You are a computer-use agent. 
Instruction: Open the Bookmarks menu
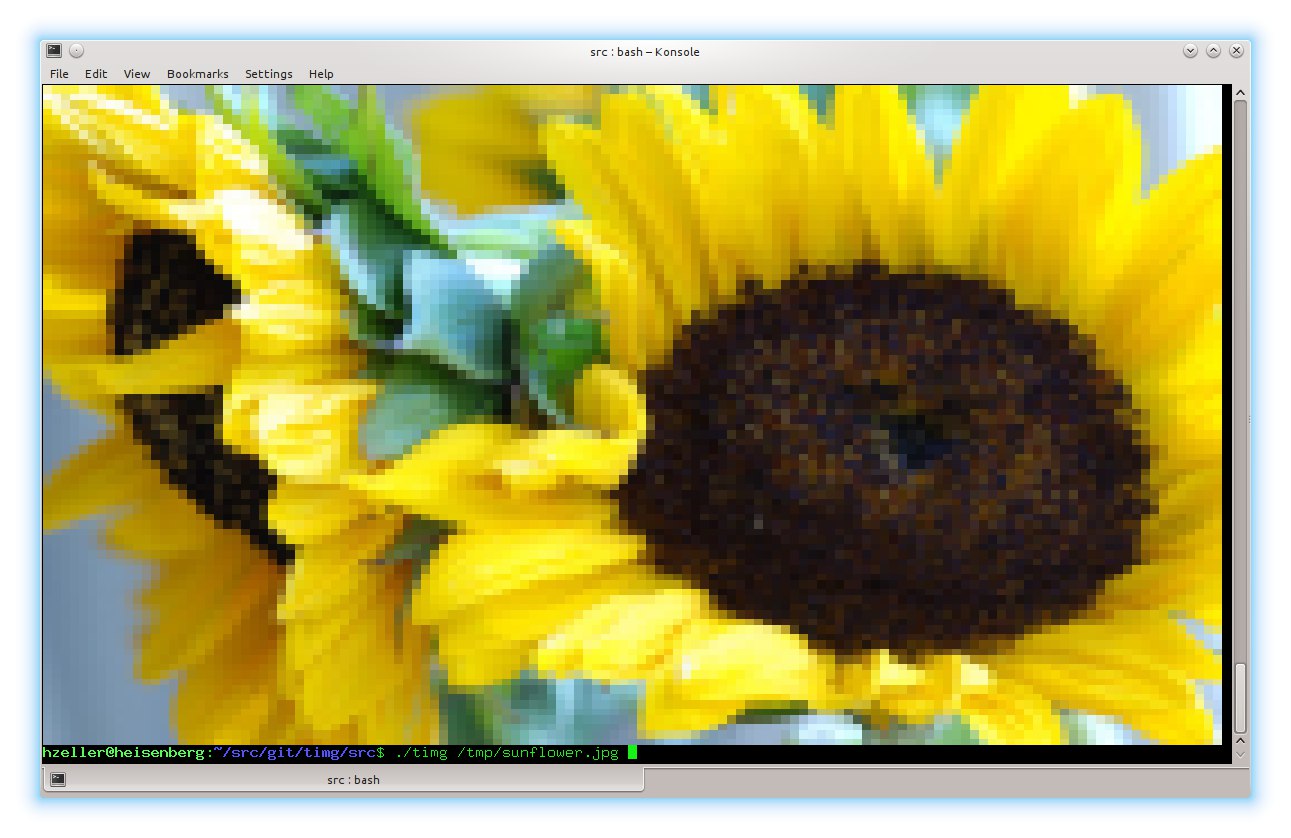pos(198,74)
